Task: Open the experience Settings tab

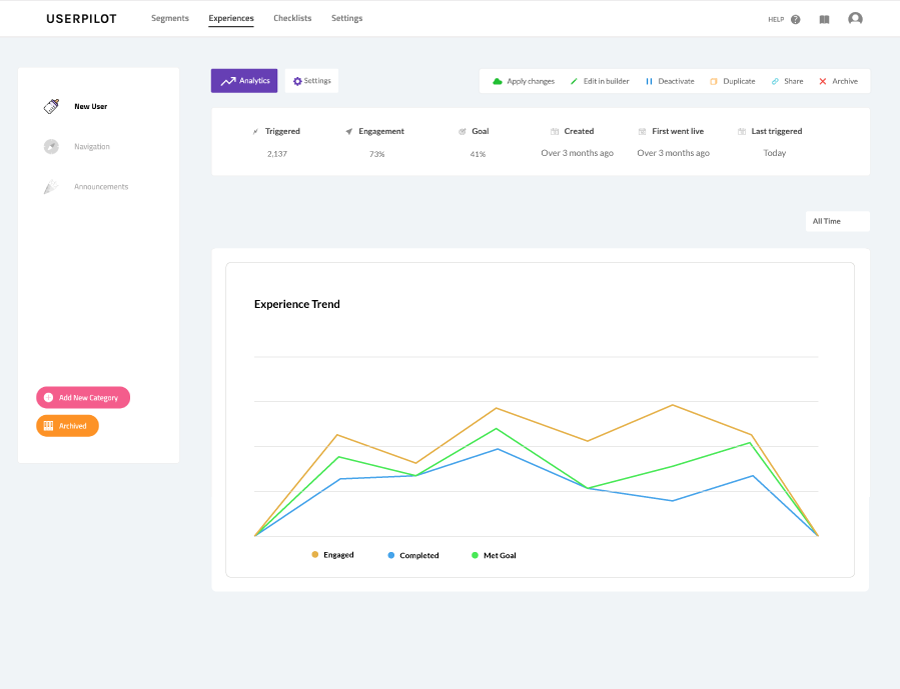Action: [x=312, y=81]
